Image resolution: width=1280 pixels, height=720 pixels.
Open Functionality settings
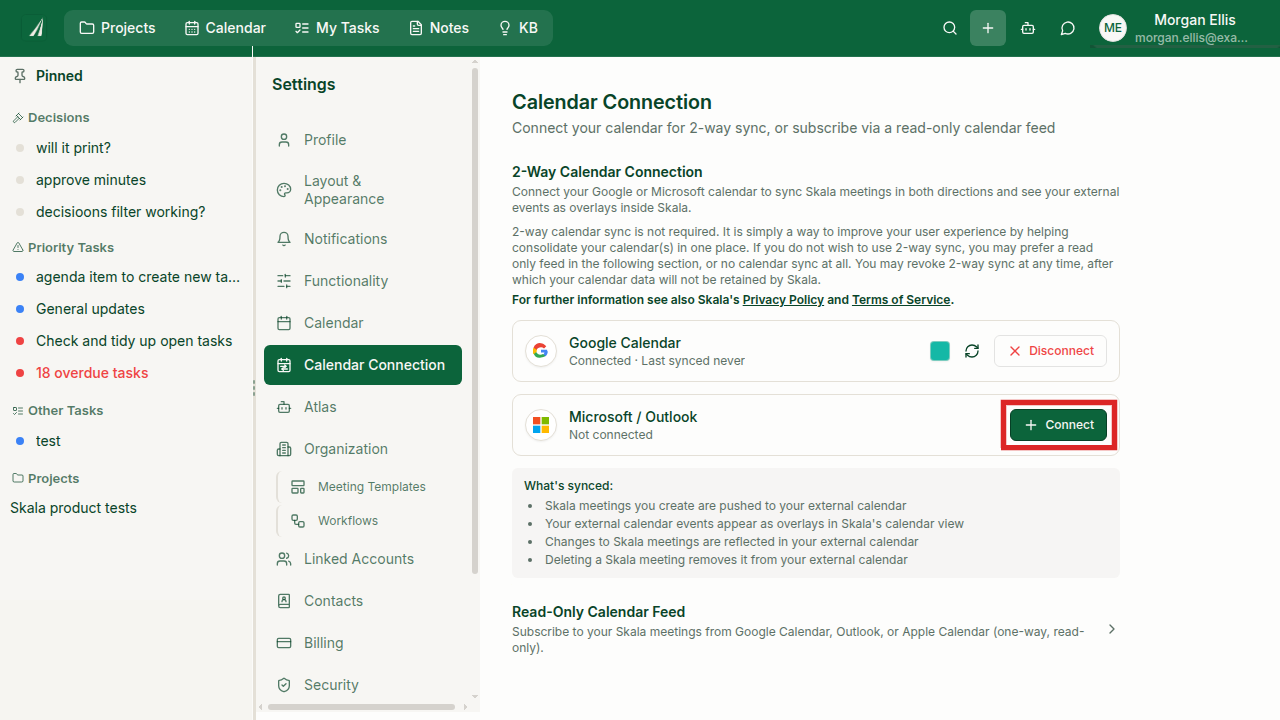(x=363, y=281)
